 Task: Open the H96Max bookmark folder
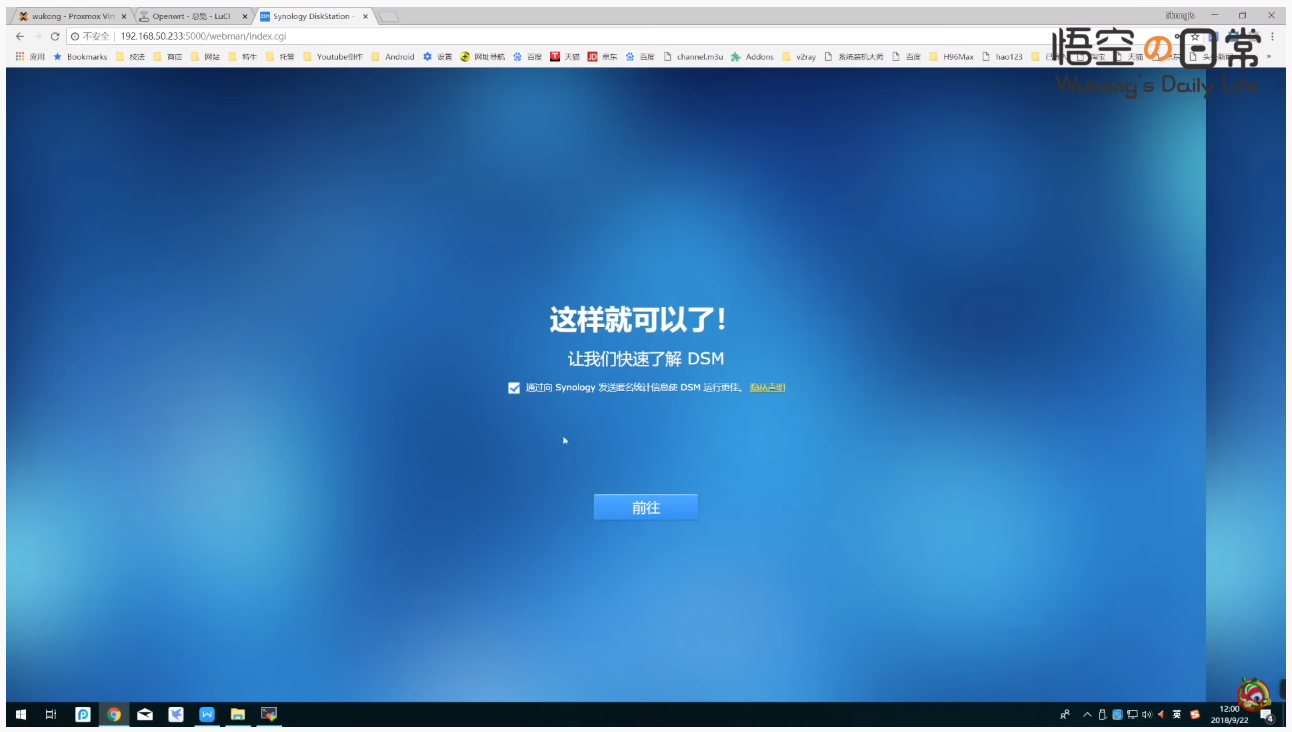pos(951,57)
